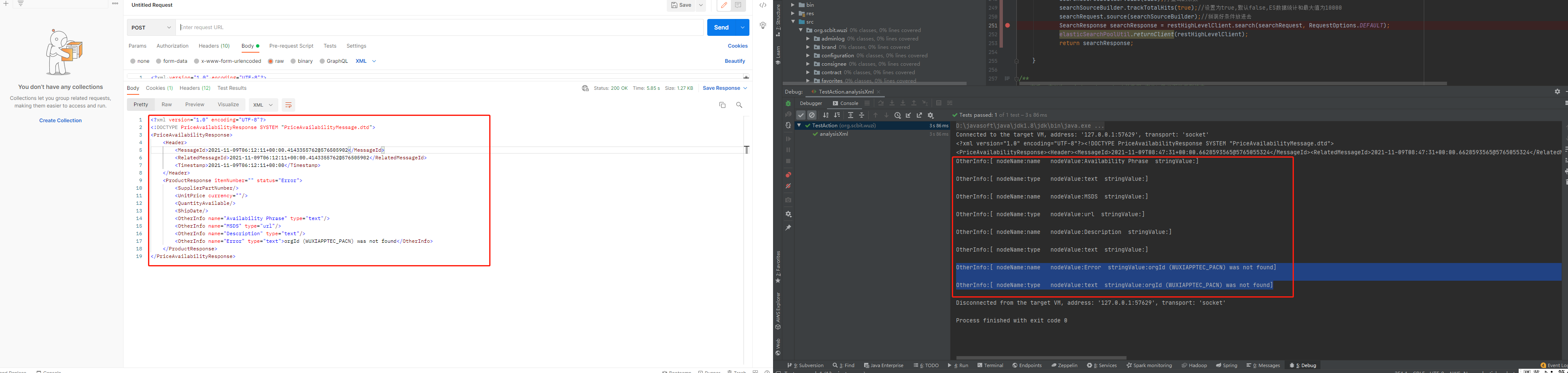Click the Postman code snippet icon
This screenshot has height=373, width=1568.
click(x=762, y=5)
